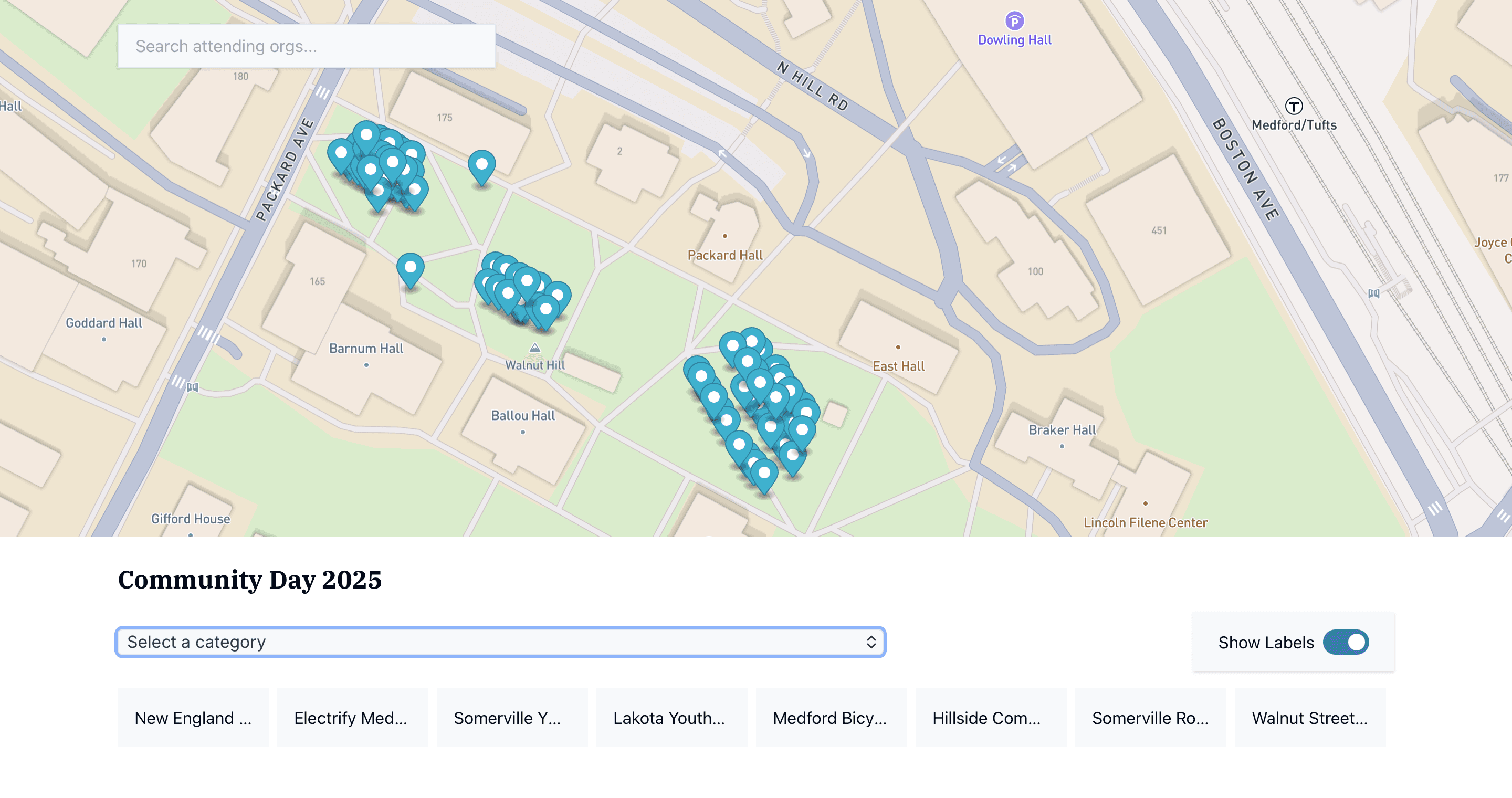Select the Walnut Street org card
Image resolution: width=1512 pixels, height=798 pixels.
[x=1310, y=718]
